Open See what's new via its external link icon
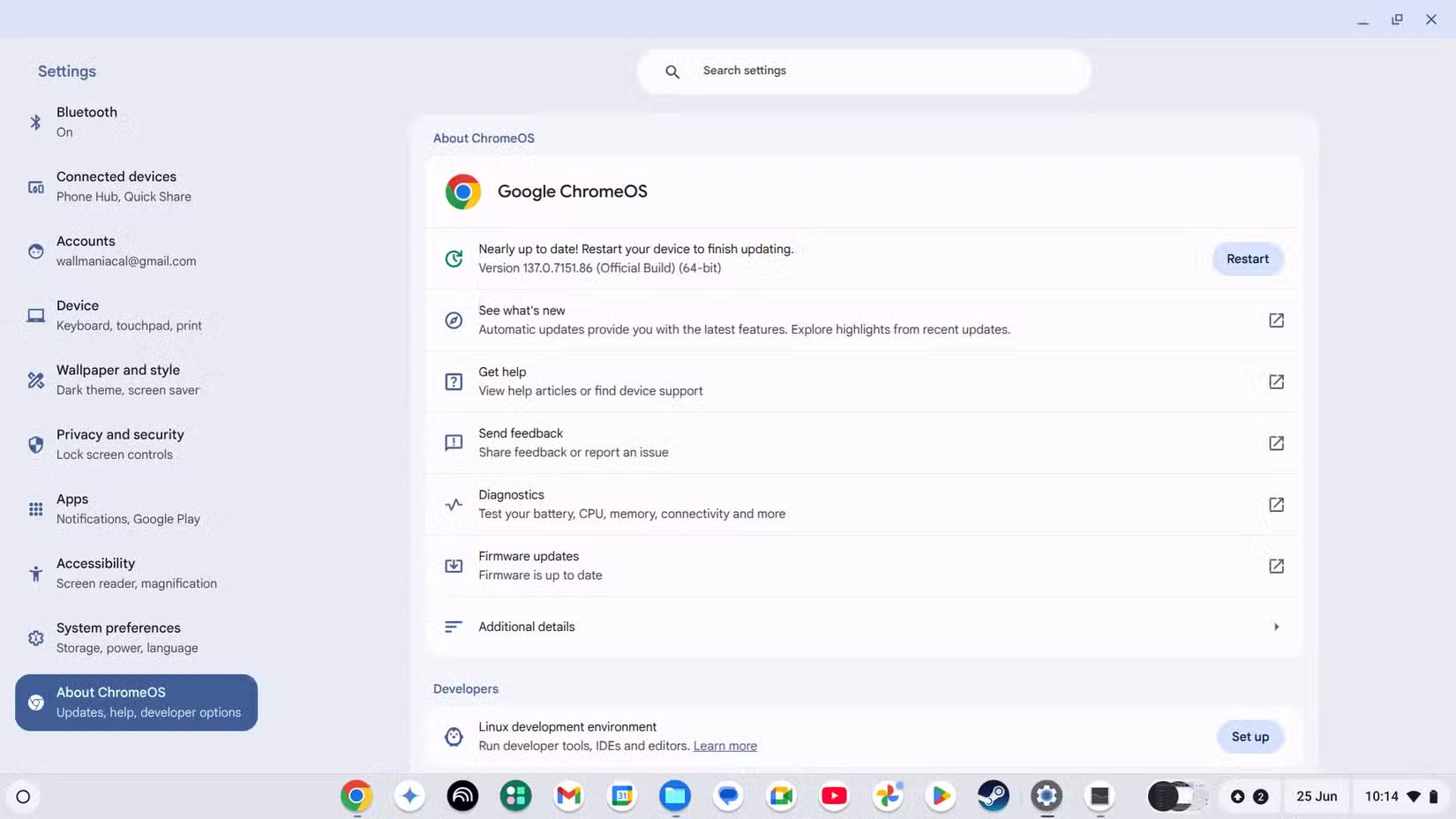Screen dimensions: 1456x819 tap(1276, 320)
